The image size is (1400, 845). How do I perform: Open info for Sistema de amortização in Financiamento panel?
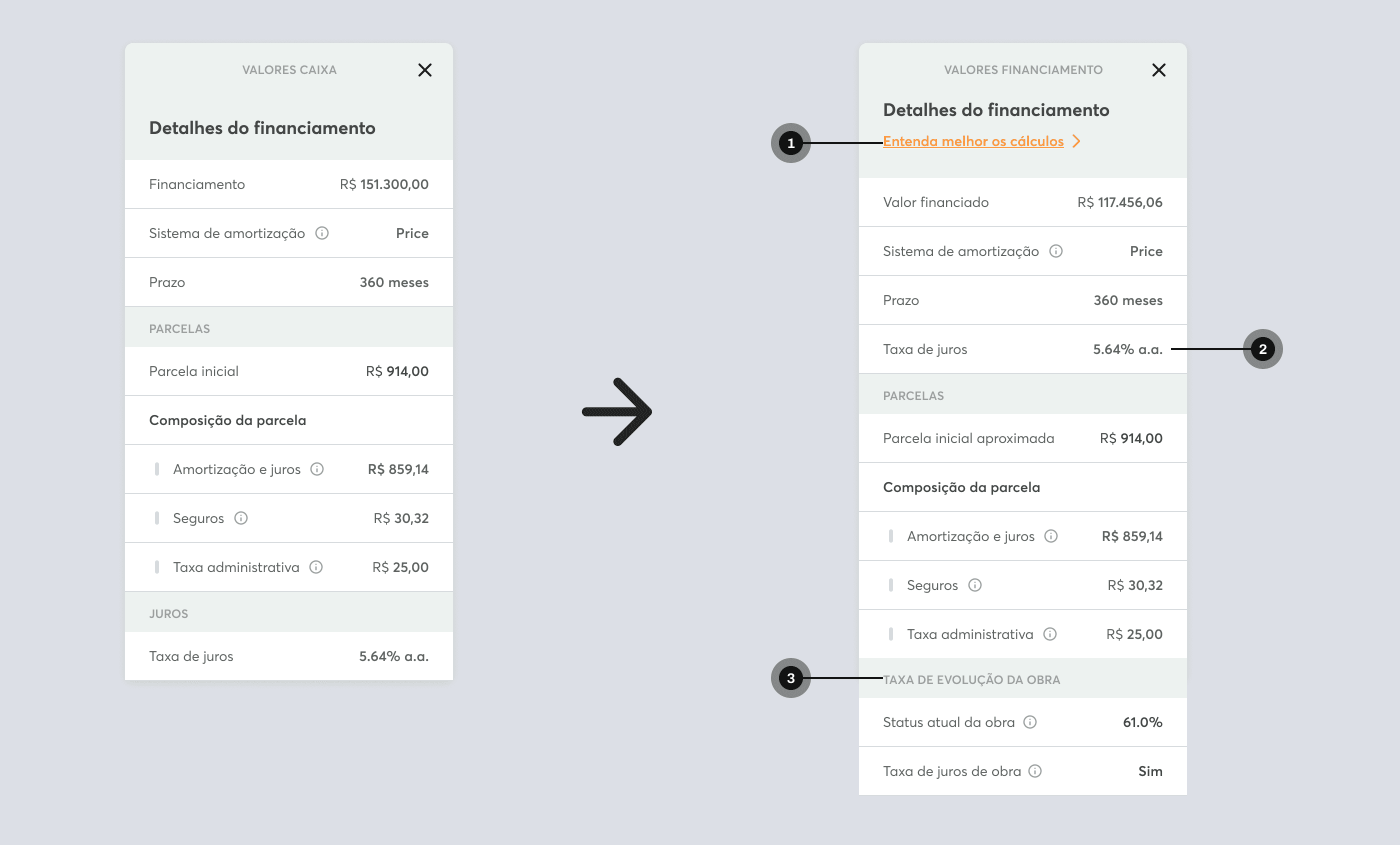[1055, 251]
